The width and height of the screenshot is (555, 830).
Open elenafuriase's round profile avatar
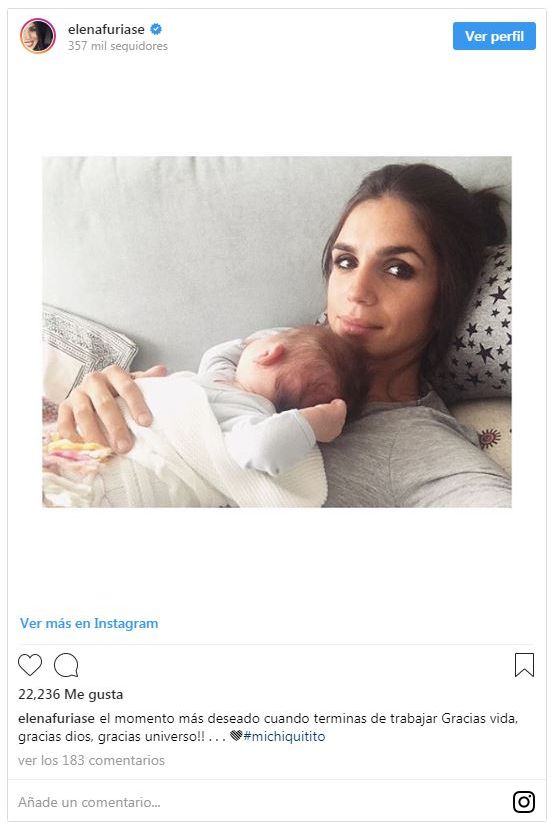point(38,36)
